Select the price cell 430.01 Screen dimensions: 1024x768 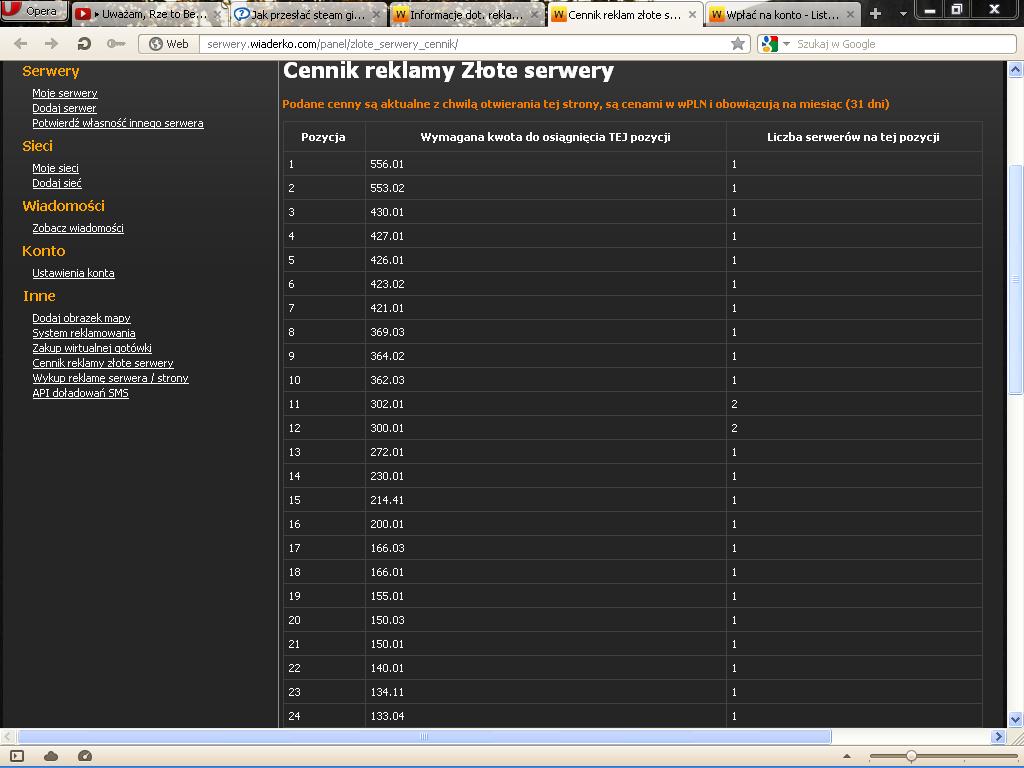(x=545, y=212)
